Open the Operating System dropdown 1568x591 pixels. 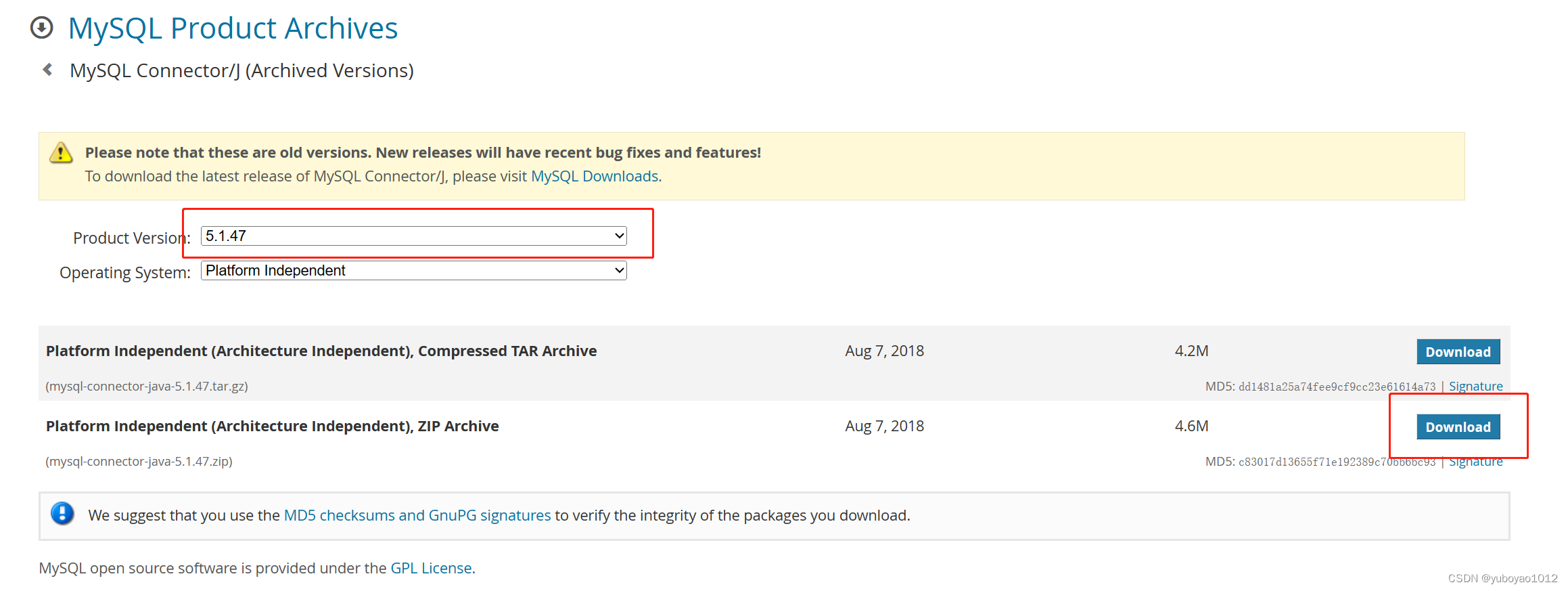click(x=414, y=270)
